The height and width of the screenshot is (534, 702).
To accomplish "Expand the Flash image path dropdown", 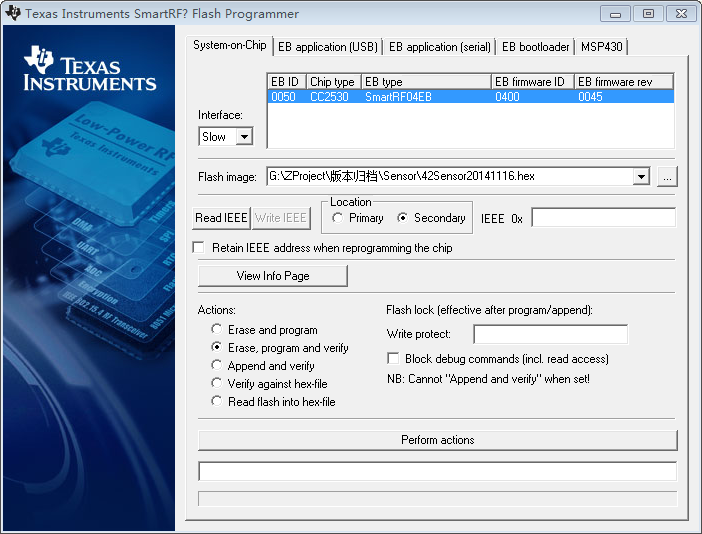I will pyautogui.click(x=641, y=176).
